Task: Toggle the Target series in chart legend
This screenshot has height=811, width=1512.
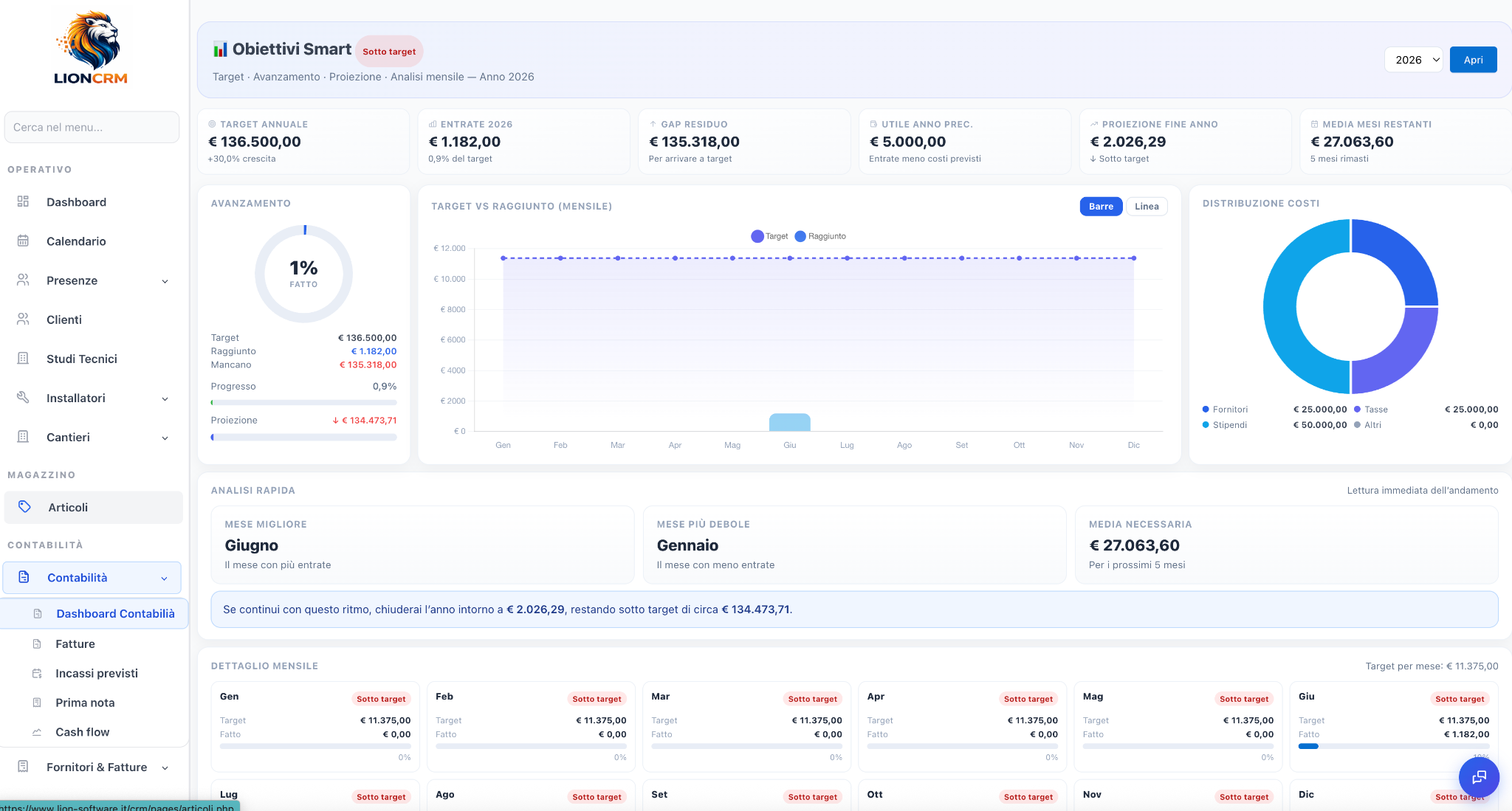Action: [769, 236]
